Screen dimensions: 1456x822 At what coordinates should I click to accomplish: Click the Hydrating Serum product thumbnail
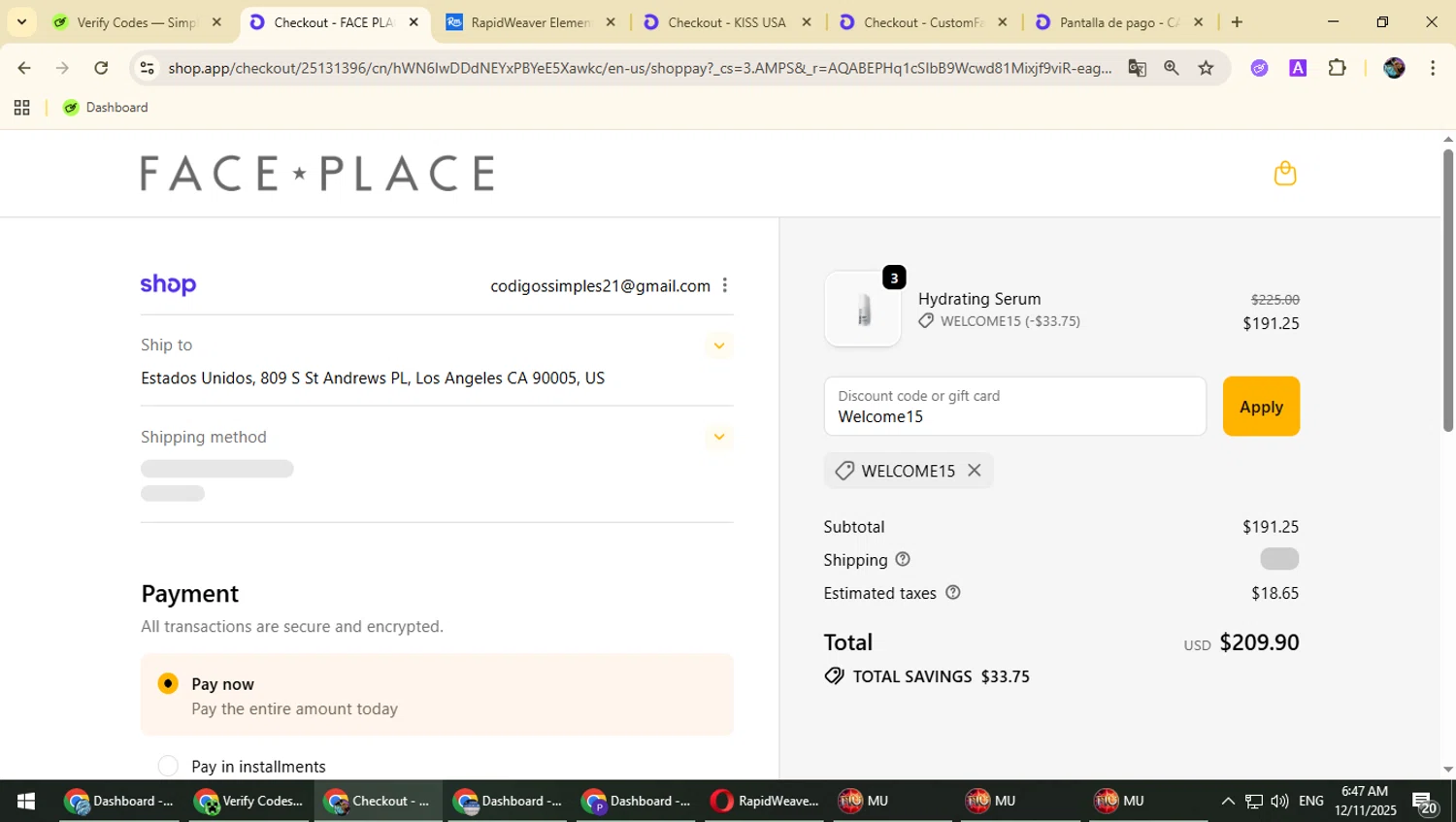[x=863, y=310]
